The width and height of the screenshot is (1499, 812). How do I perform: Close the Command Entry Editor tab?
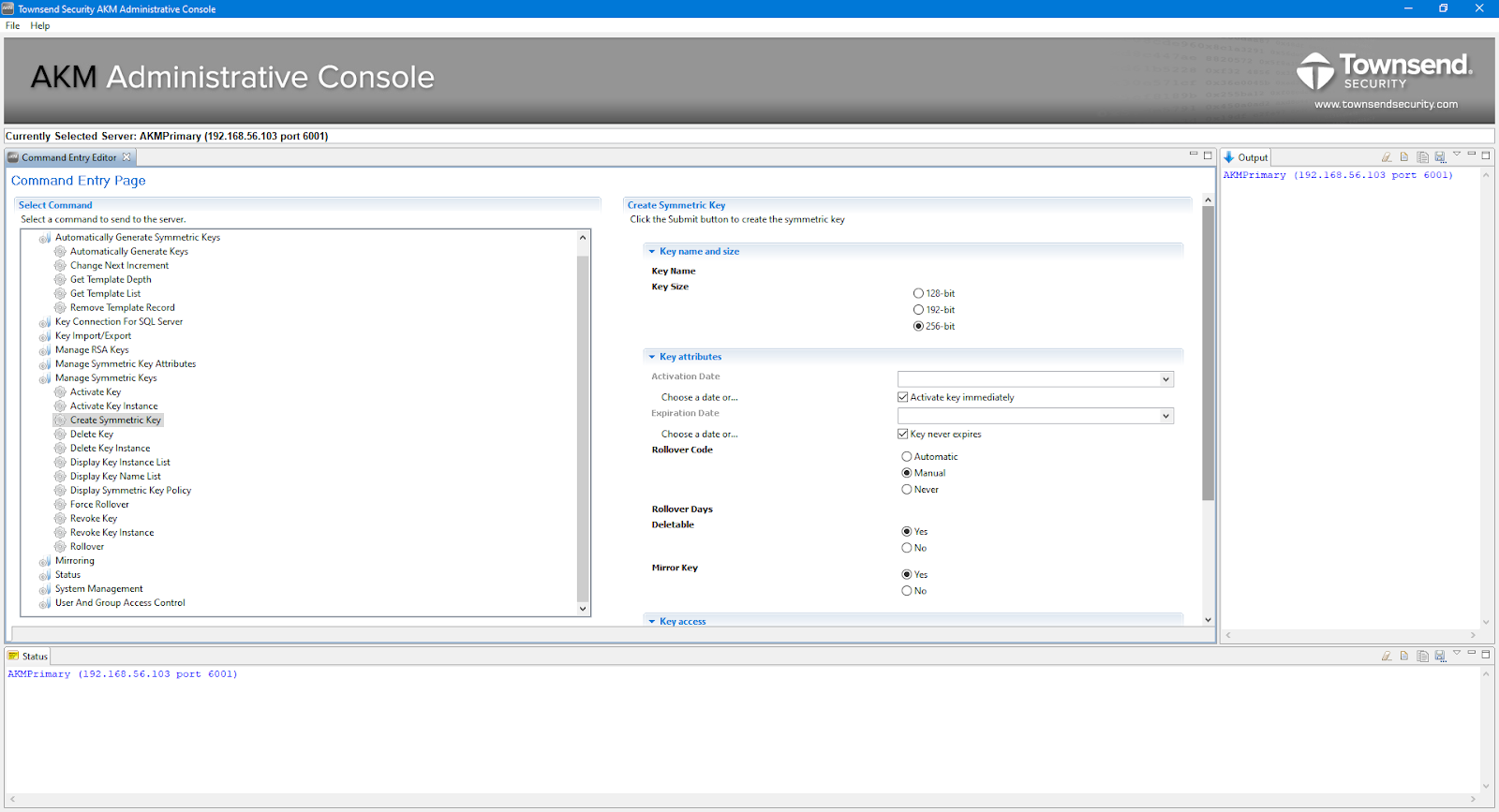coord(126,157)
